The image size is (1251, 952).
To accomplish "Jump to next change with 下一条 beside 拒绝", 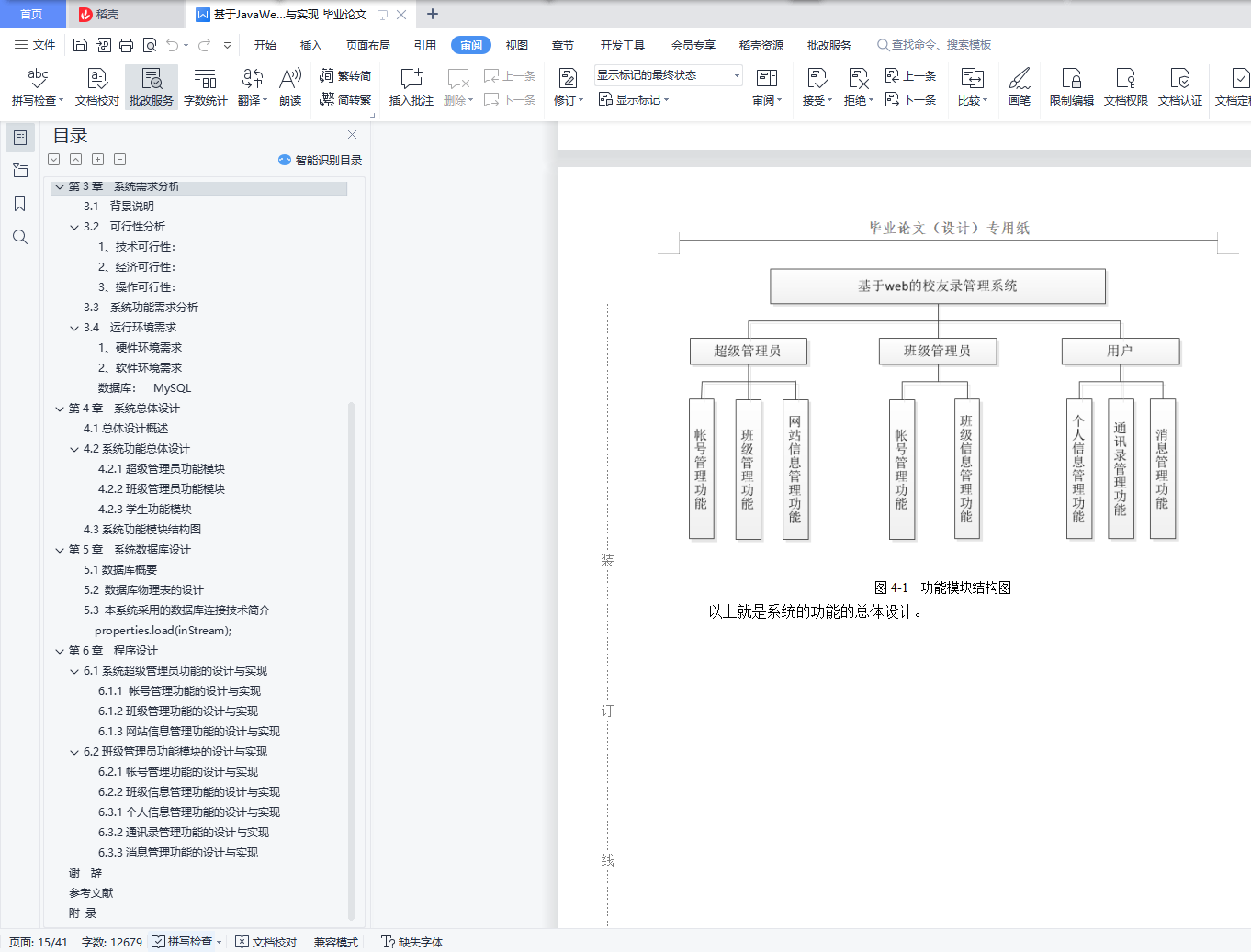I will click(911, 99).
